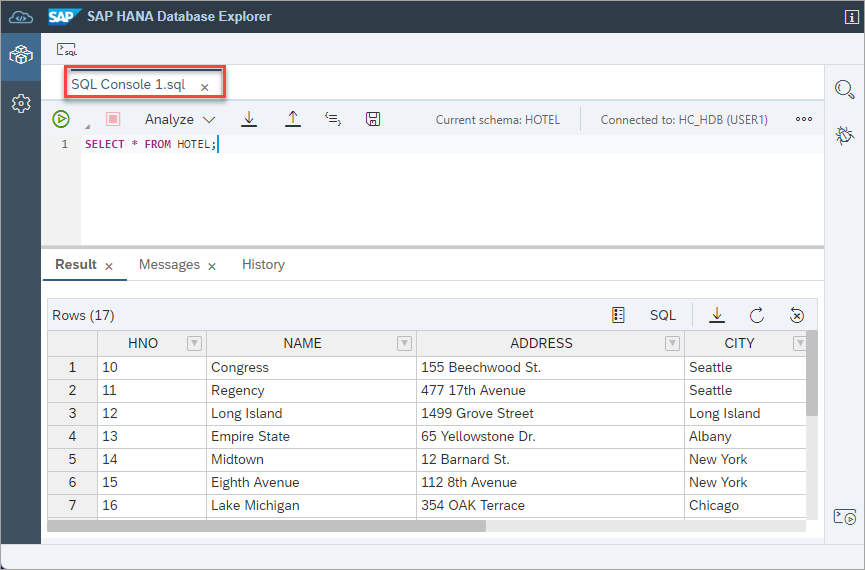This screenshot has width=865, height=570.
Task: Click in the SQL editor statement line
Action: pos(451,144)
